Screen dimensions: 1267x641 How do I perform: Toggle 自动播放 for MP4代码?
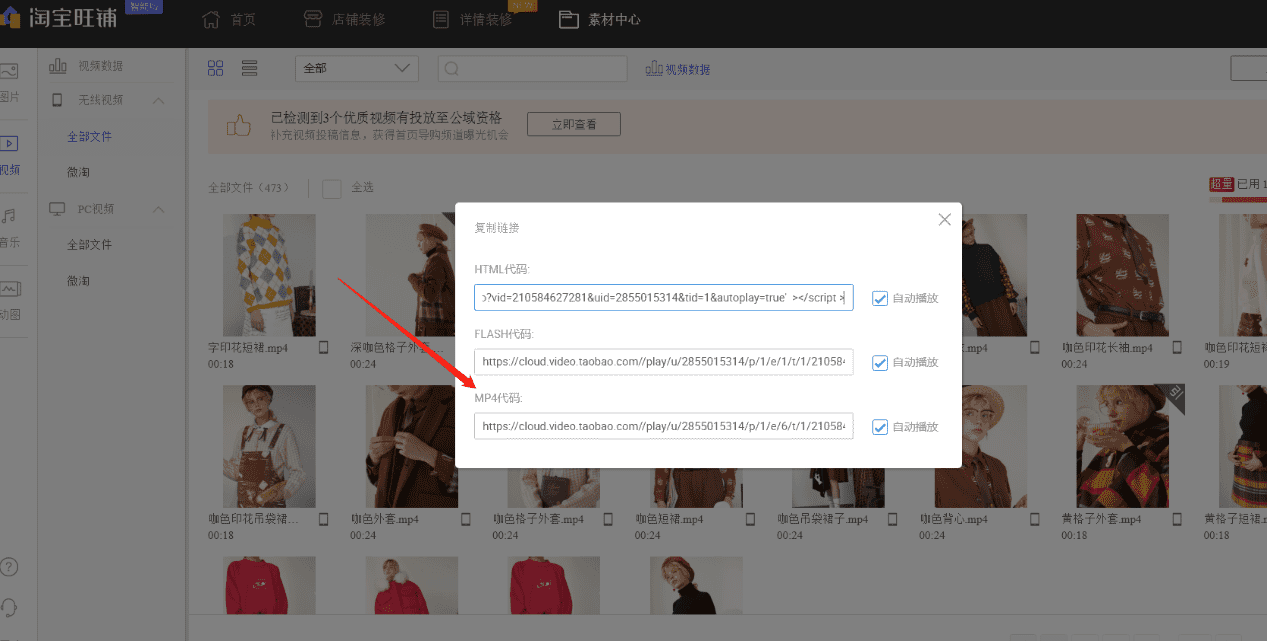(x=880, y=426)
